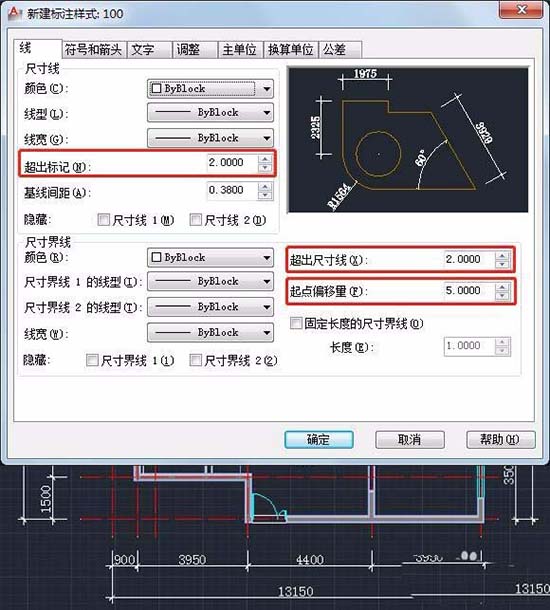The width and height of the screenshot is (550, 610).
Task: Select the 13150 dimension in drawing center
Action: coord(296,592)
